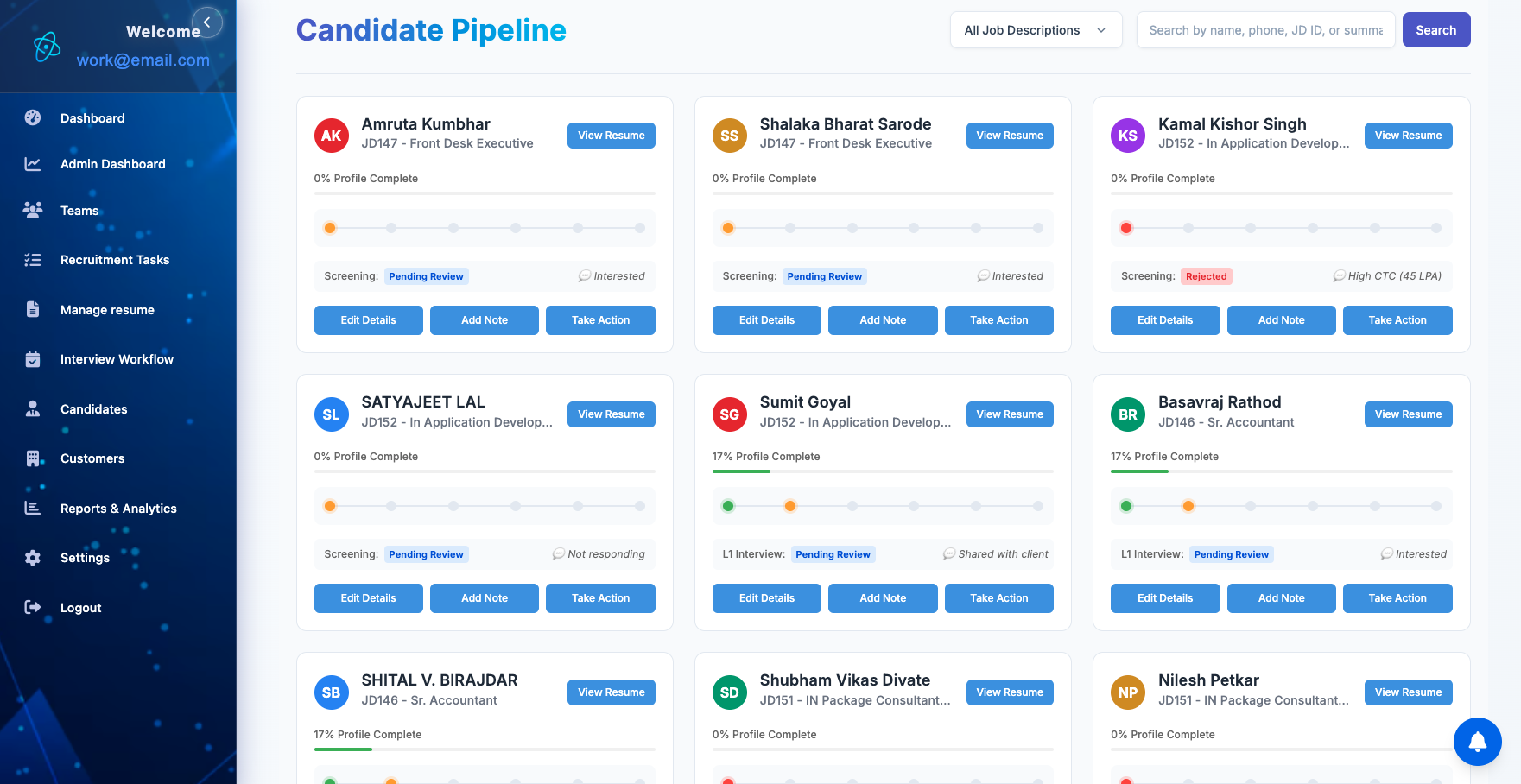
Task: Click Take Action for Kamal Kishor Singh
Action: pos(1397,320)
